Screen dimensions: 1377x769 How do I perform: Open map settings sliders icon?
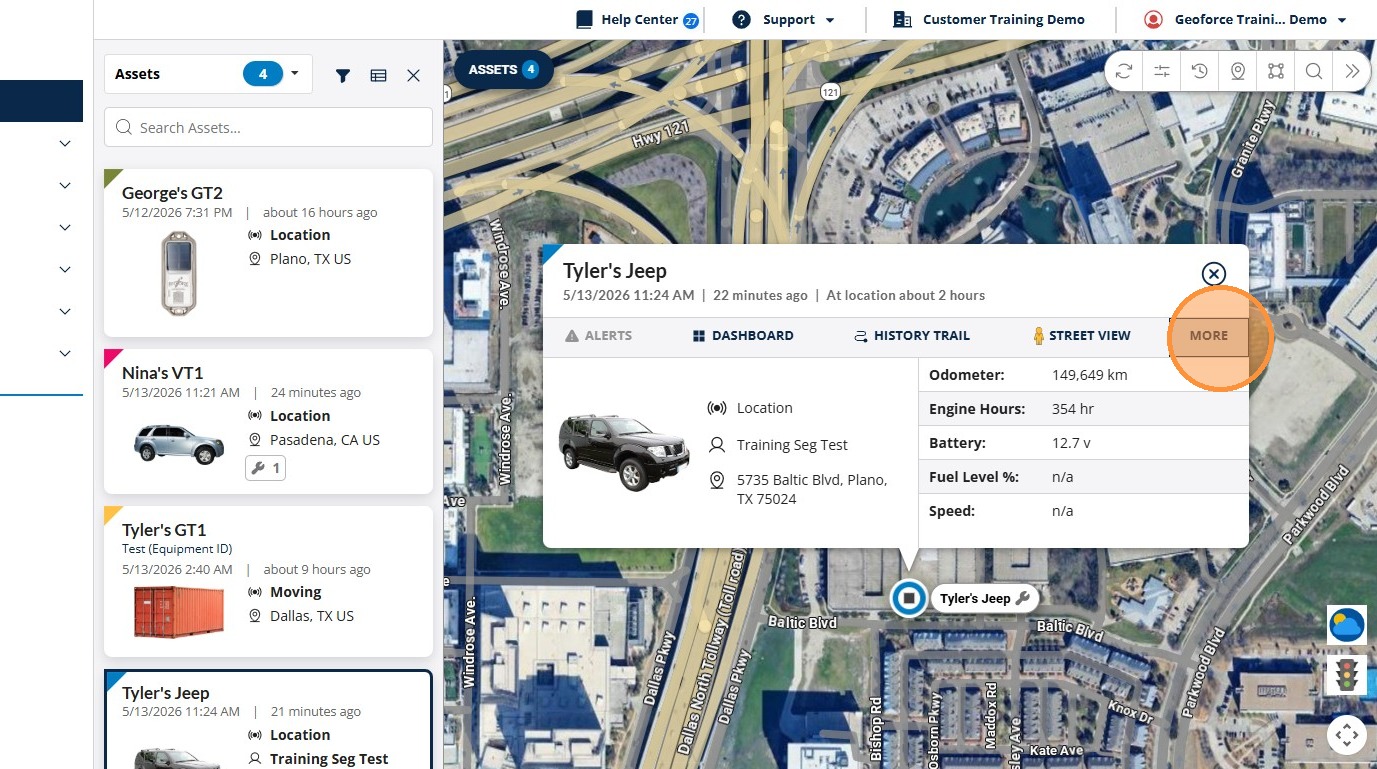(1161, 71)
